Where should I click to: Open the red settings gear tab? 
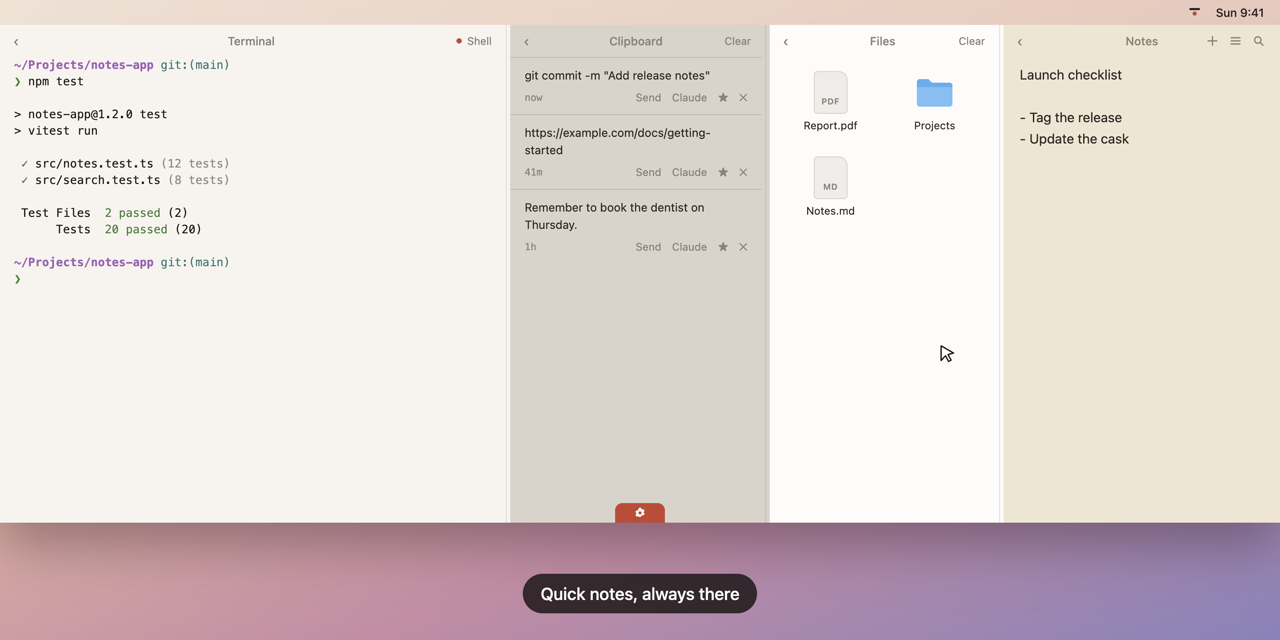pos(640,513)
